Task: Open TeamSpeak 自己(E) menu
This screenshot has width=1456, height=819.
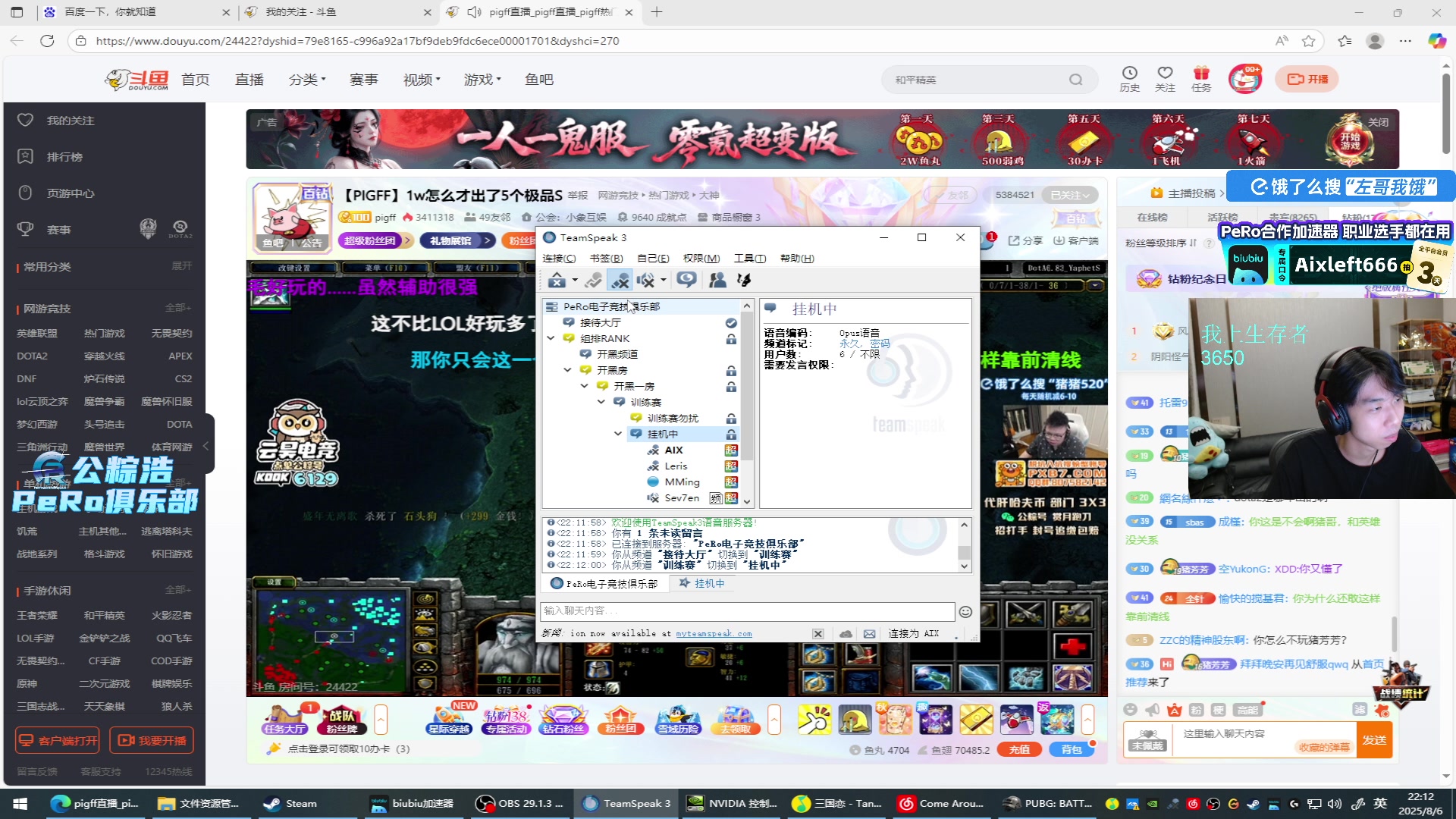Action: coord(652,259)
